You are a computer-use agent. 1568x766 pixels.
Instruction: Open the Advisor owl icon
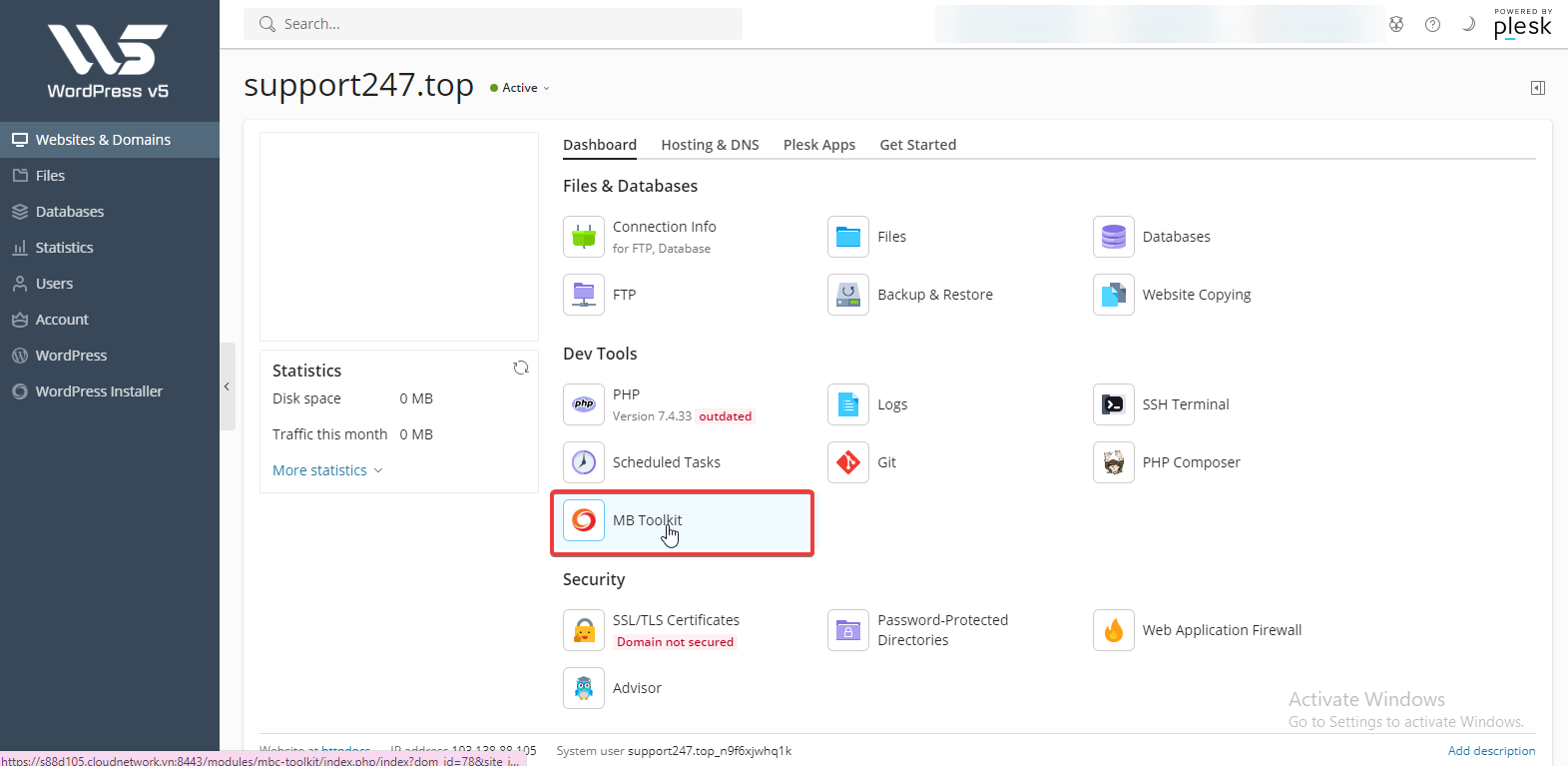(x=584, y=688)
